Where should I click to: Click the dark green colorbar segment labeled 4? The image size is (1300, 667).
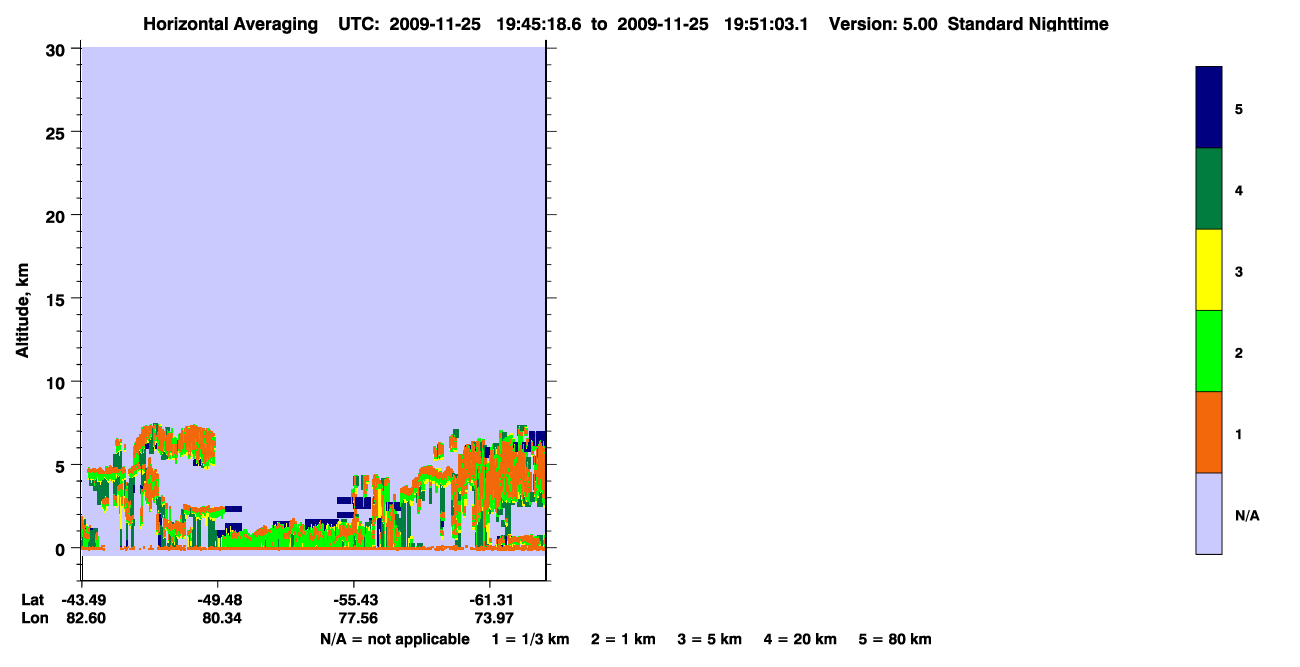[x=1209, y=189]
